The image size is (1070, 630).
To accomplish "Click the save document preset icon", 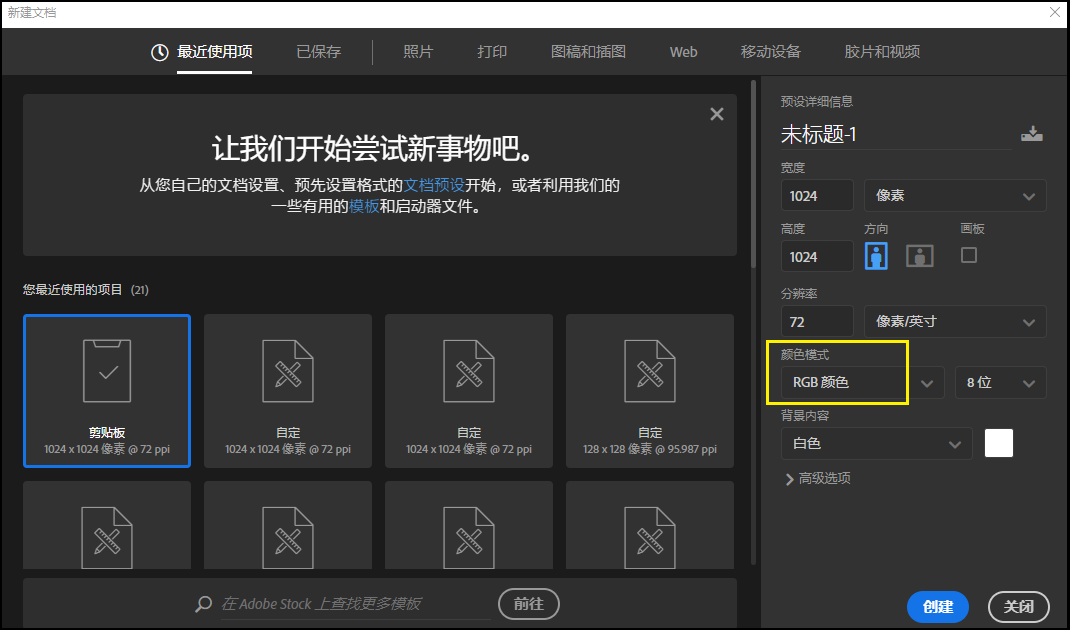I will click(x=1031, y=133).
